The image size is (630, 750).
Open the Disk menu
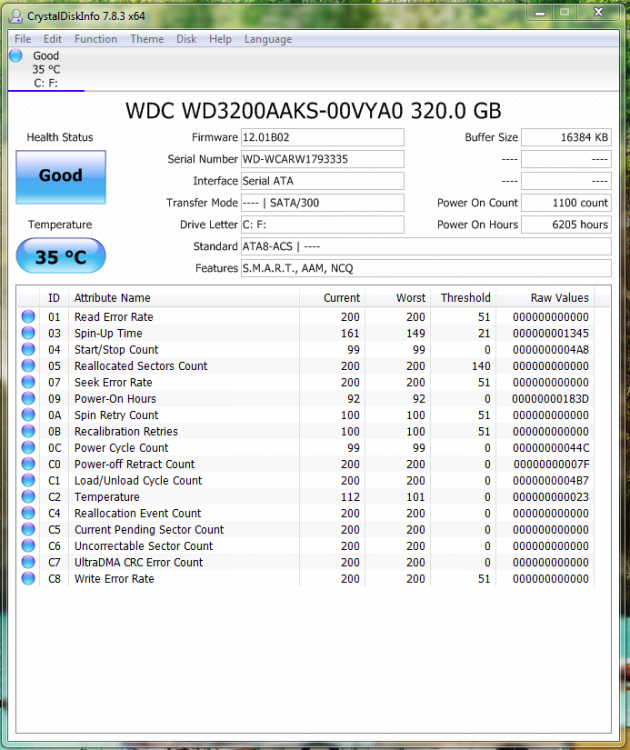click(186, 39)
